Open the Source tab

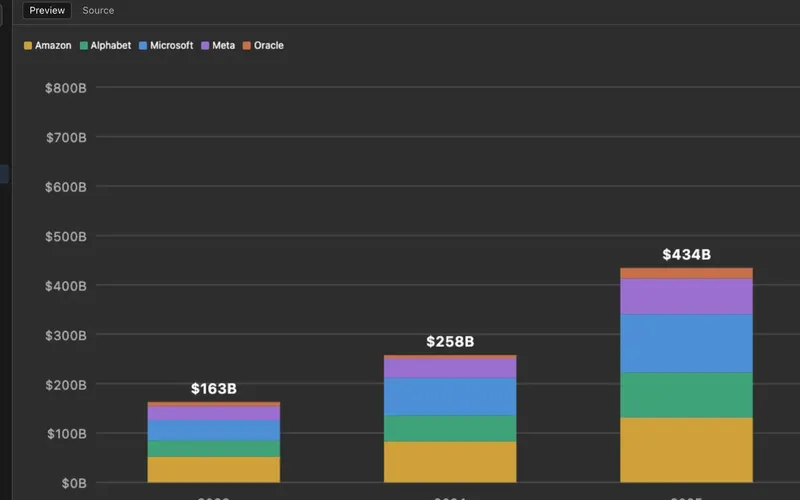pyautogui.click(x=98, y=10)
